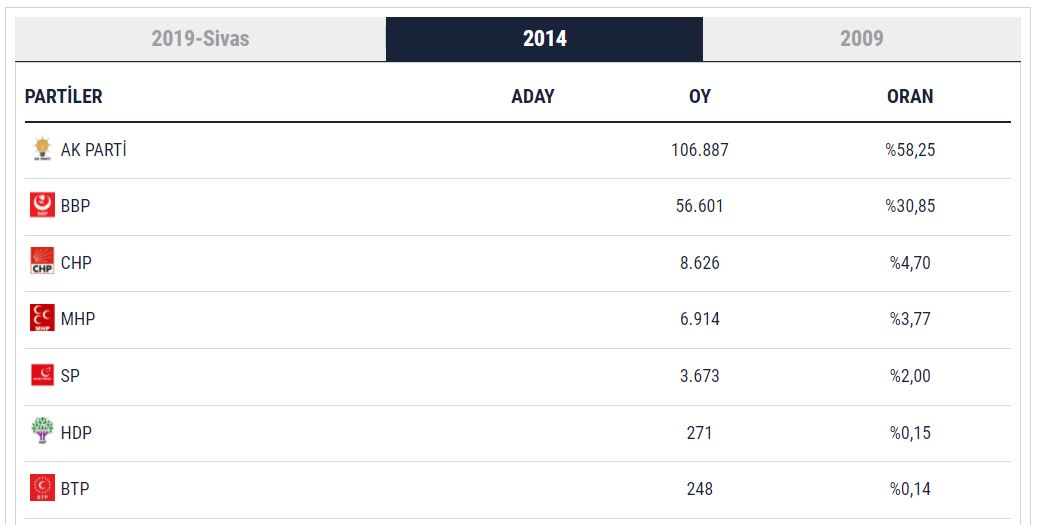This screenshot has width=1037, height=525.
Task: Click the HDP tree logo icon
Action: (42, 432)
